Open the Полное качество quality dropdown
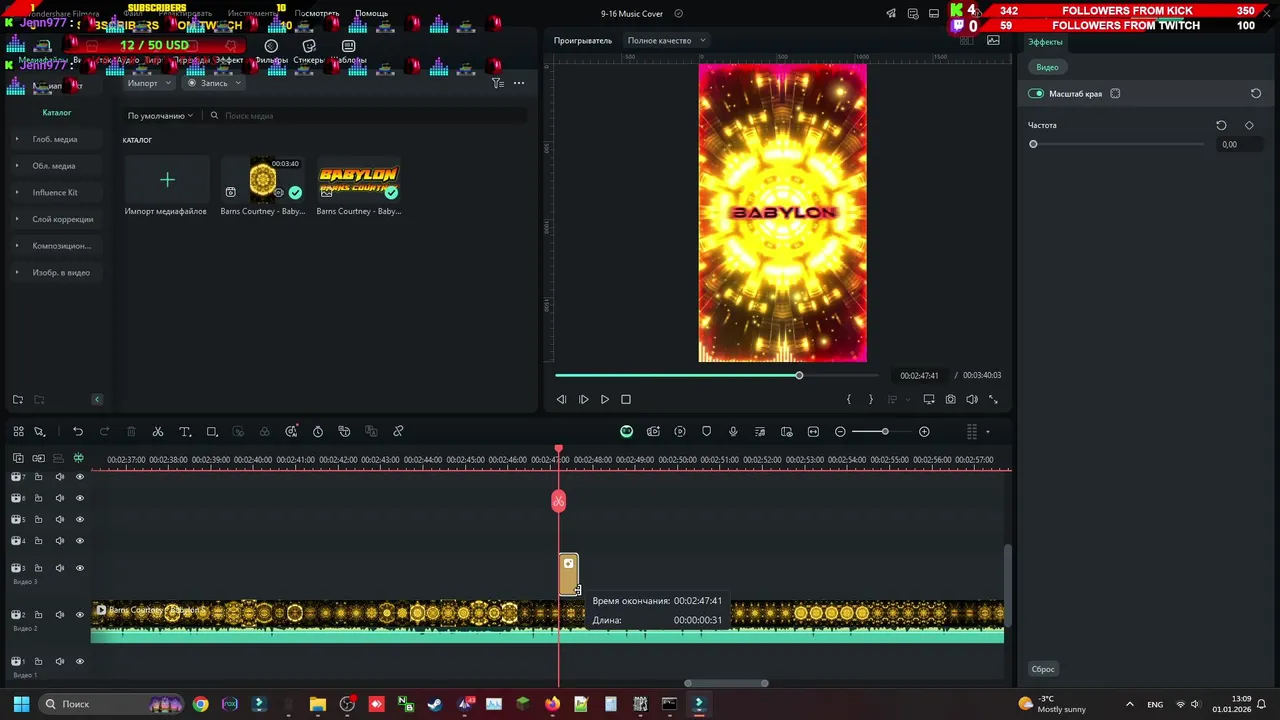Screen dimensions: 1280x720 tap(666, 41)
